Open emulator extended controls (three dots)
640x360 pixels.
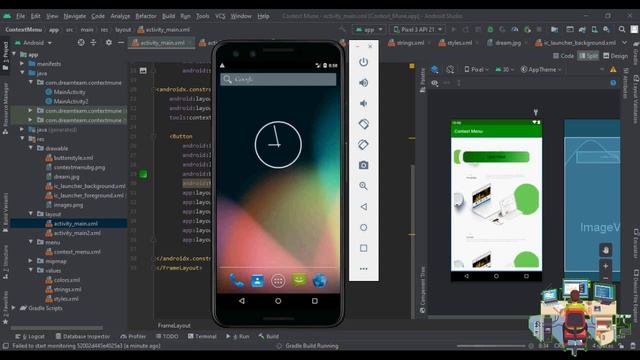pyautogui.click(x=363, y=269)
